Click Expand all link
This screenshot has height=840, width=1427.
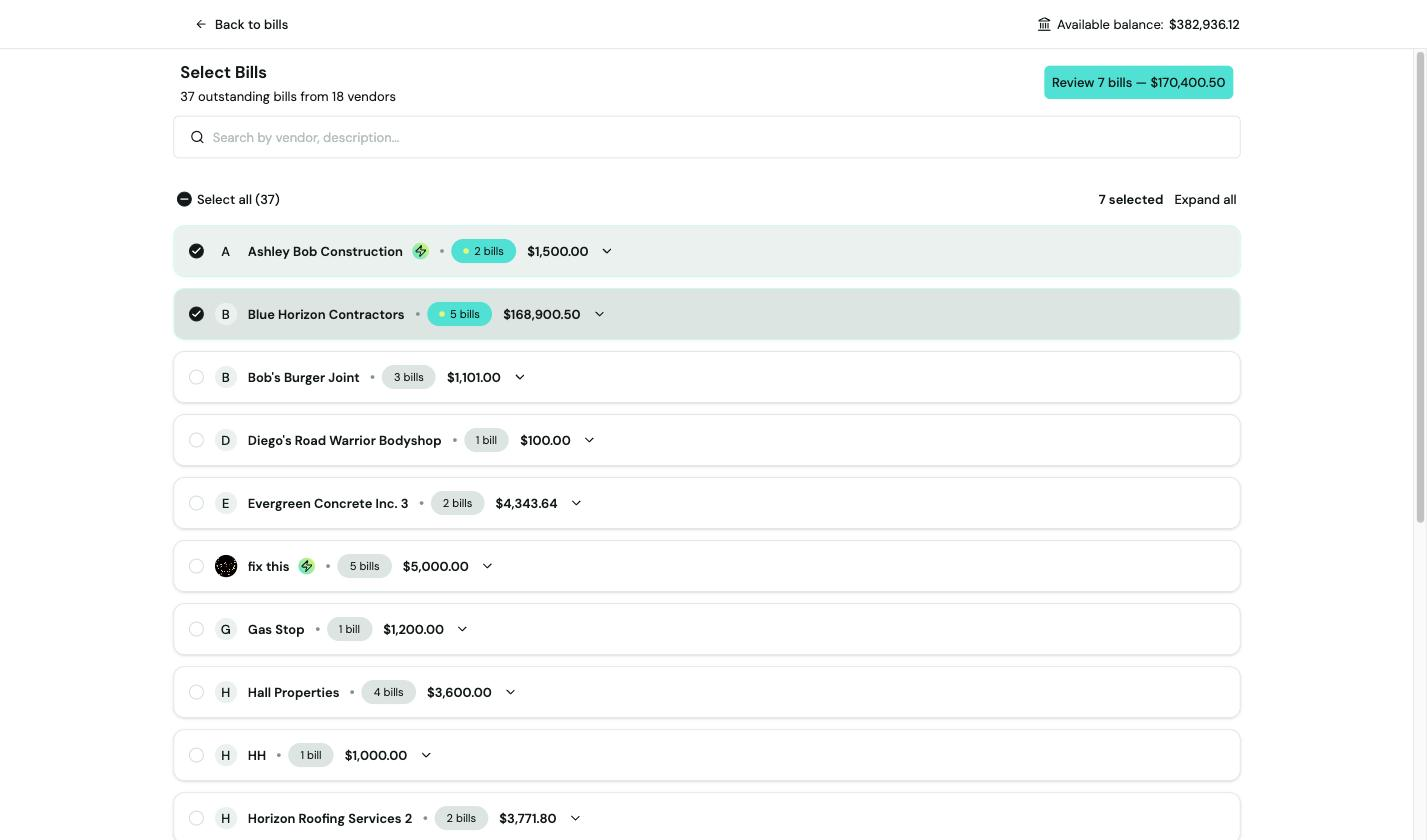pyautogui.click(x=1205, y=199)
